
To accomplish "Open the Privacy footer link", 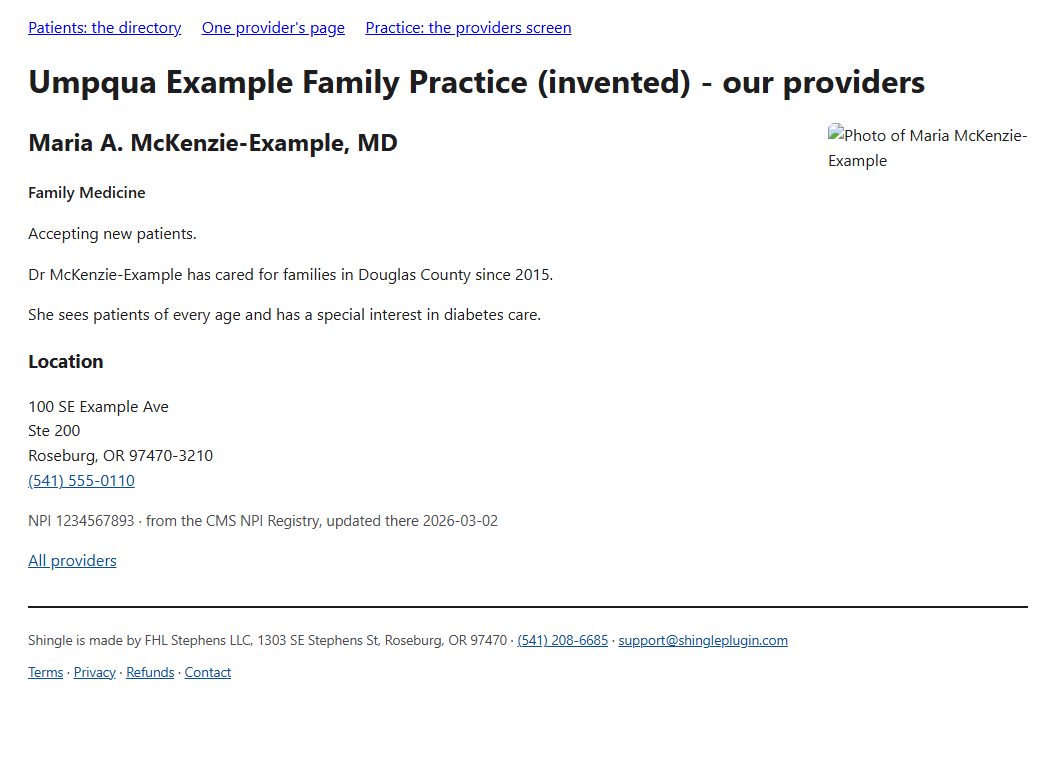I will click(95, 672).
